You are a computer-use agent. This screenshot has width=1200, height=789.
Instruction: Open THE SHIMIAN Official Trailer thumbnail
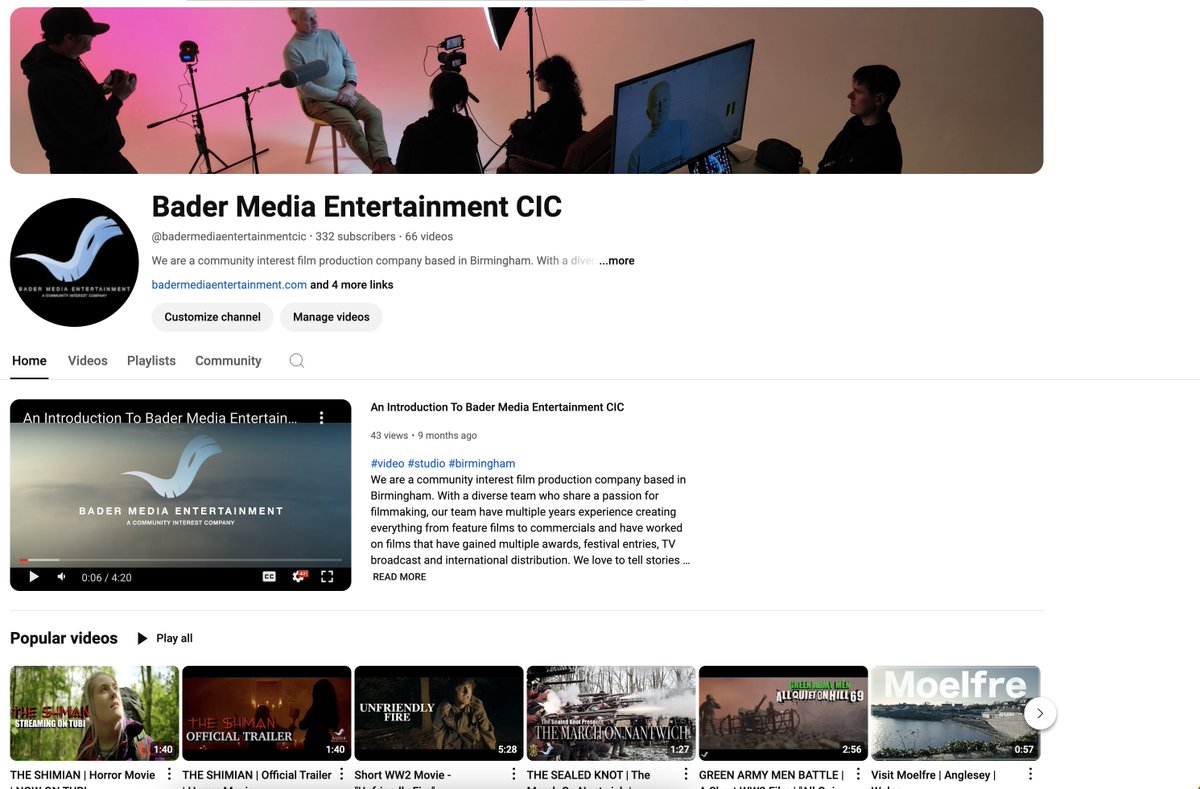click(267, 713)
